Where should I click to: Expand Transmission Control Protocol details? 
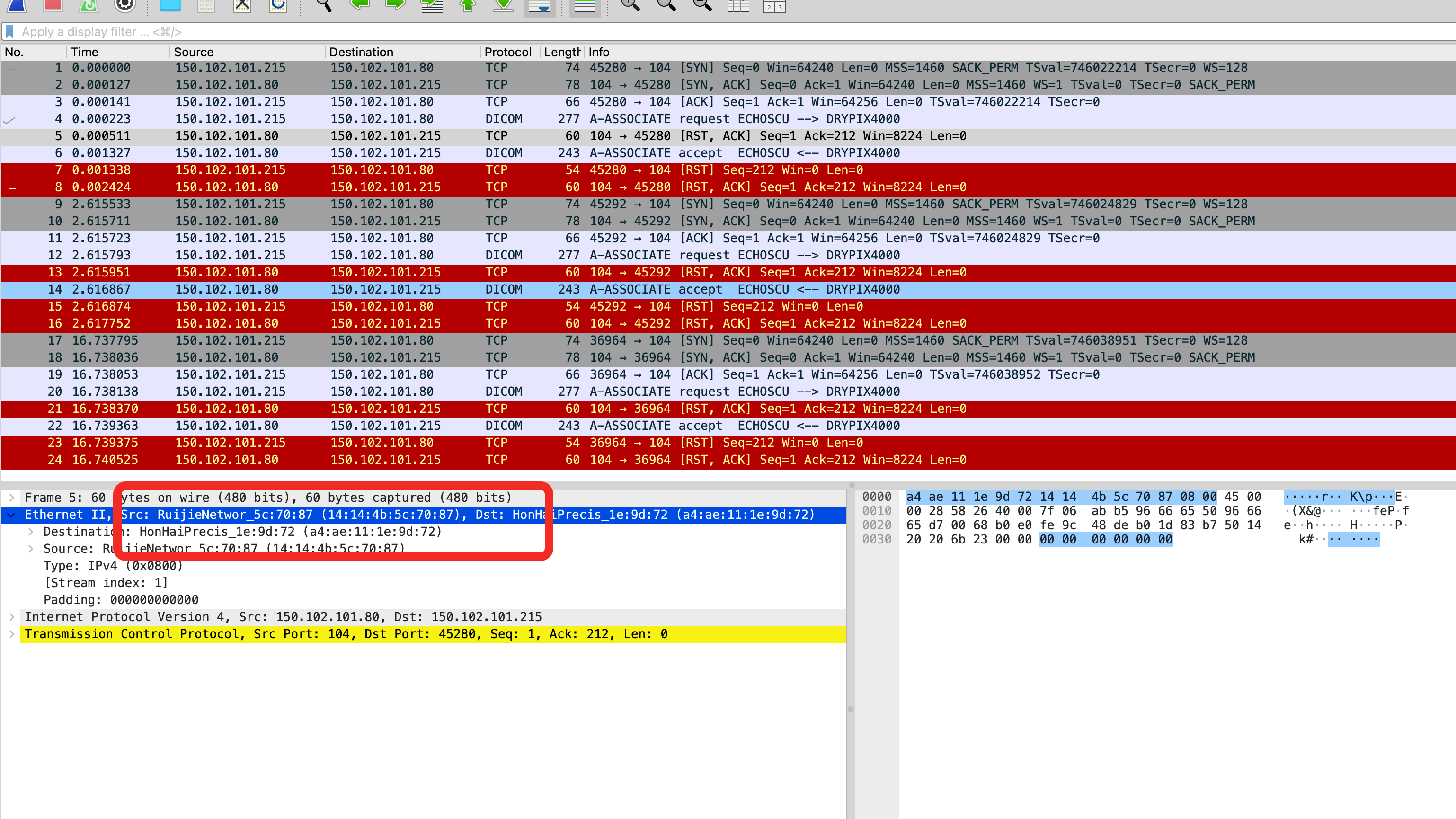(x=11, y=633)
